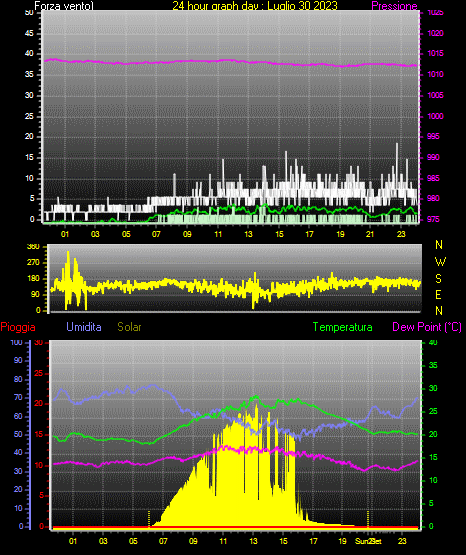Click the 100 humidity scale value
This screenshot has height=555, width=466.
(16, 342)
